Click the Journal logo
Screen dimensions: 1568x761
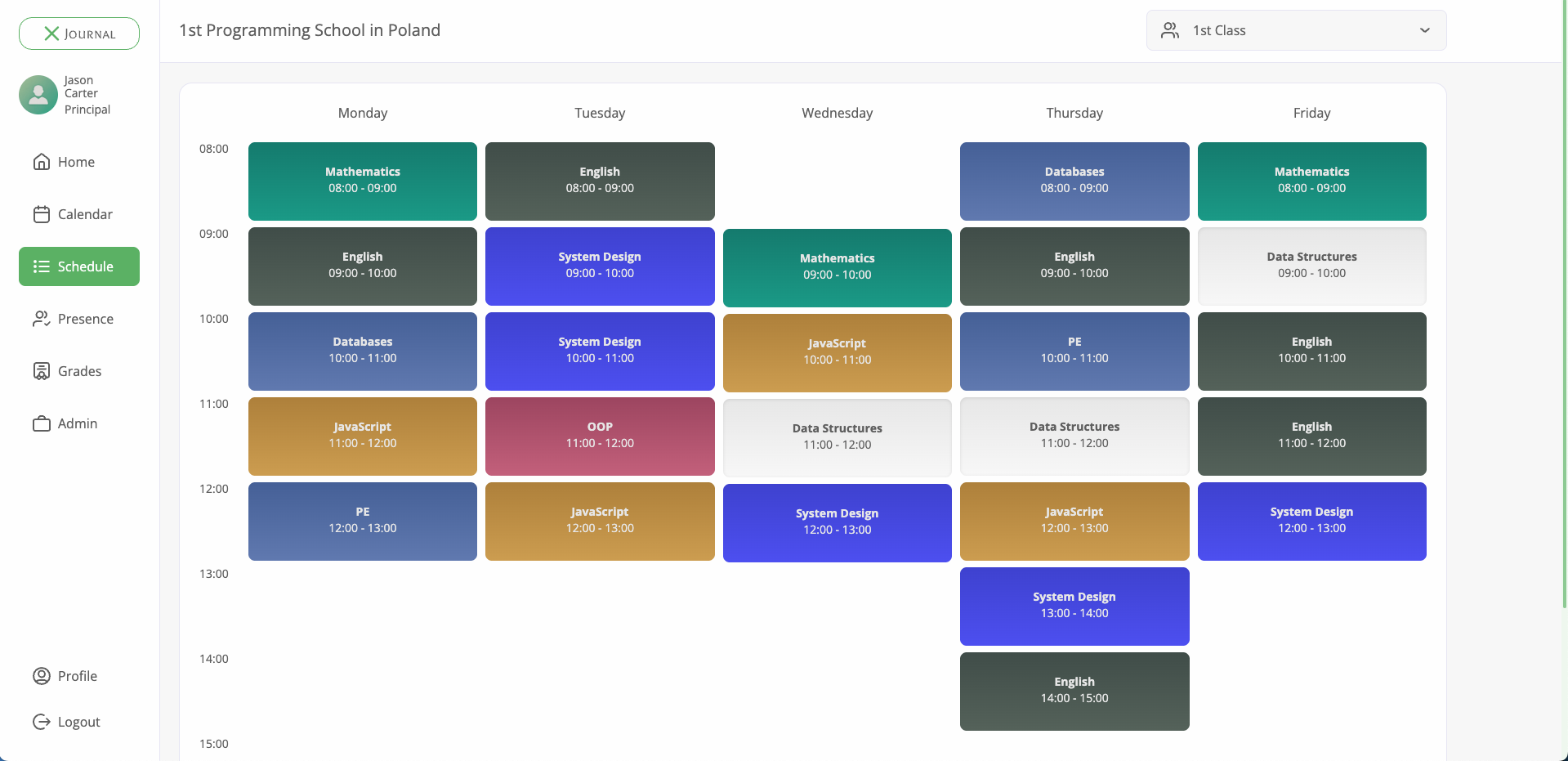click(79, 34)
